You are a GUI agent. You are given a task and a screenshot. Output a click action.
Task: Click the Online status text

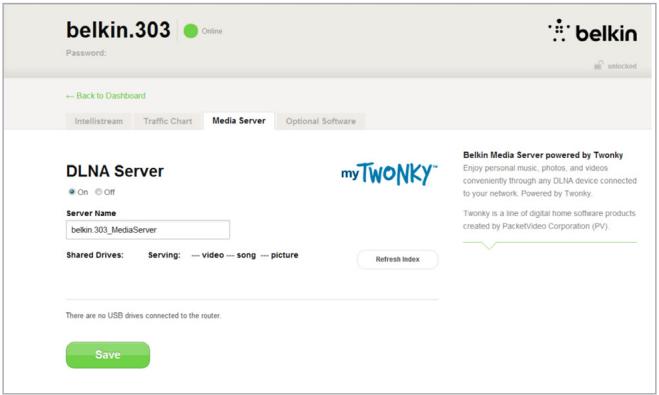(x=212, y=31)
